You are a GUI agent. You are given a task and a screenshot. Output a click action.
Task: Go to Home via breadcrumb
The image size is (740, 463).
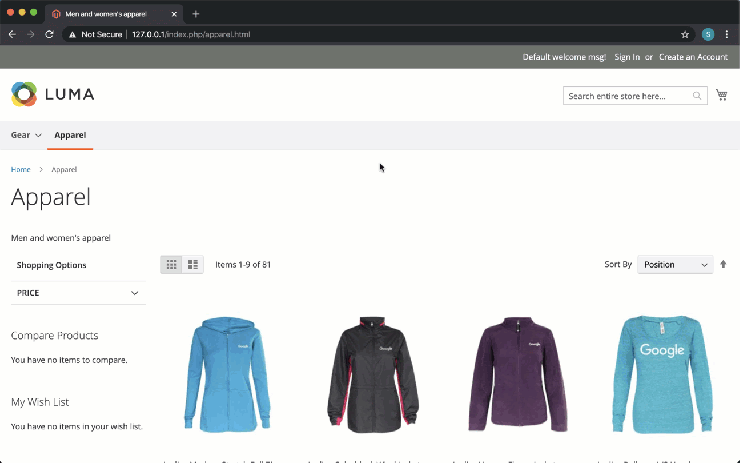[20, 170]
